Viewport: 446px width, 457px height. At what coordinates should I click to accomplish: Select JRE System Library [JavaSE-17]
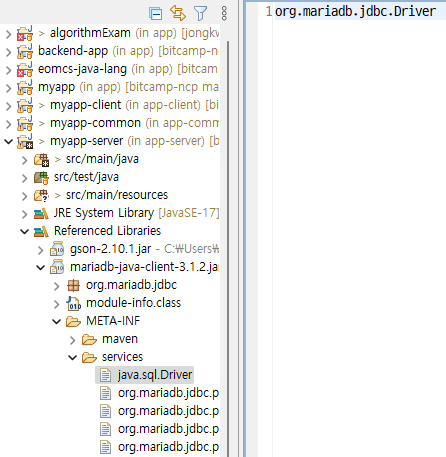click(x=137, y=213)
